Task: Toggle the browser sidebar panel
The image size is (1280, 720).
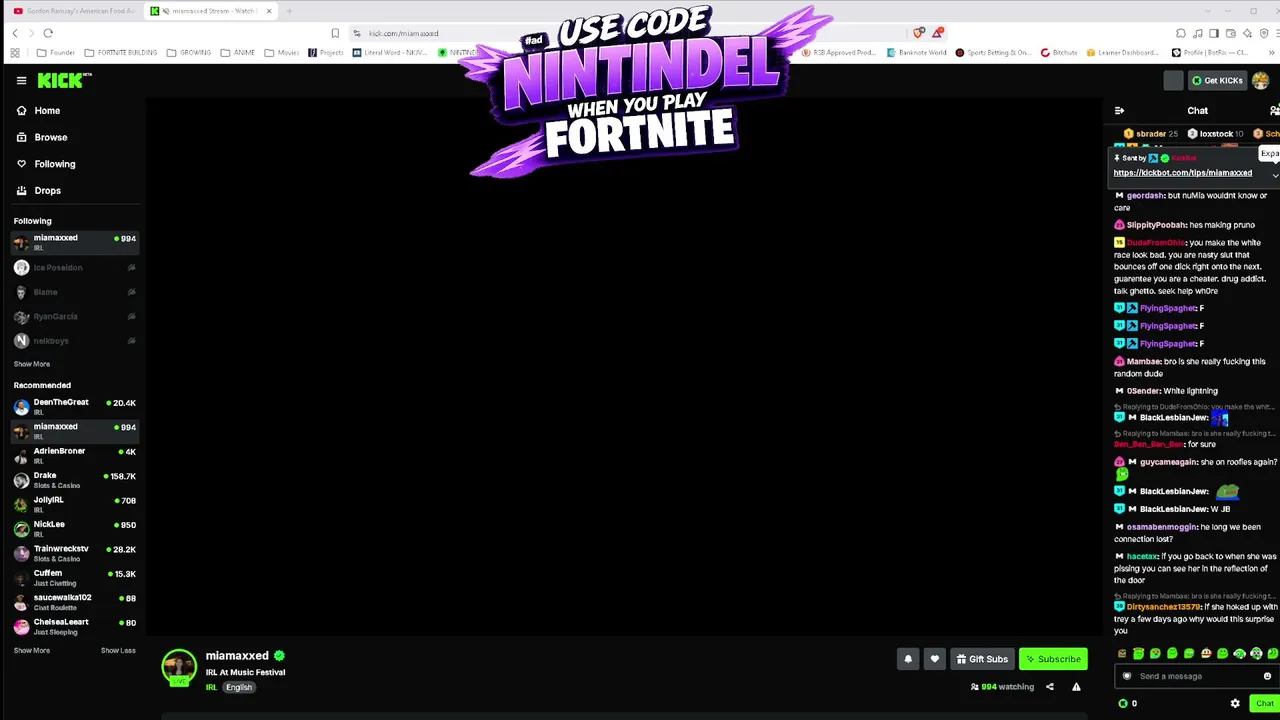Action: (1214, 33)
